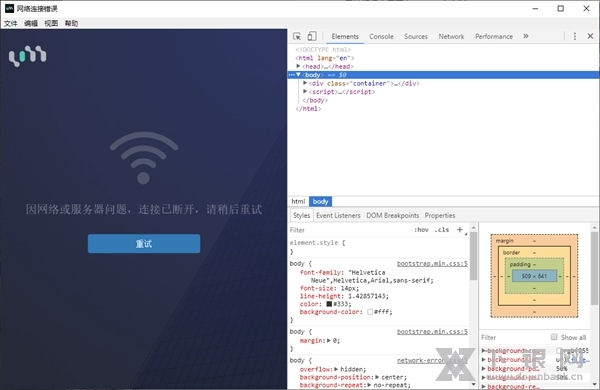
Task: Click the box model content size 509 × 641
Action: [534, 276]
